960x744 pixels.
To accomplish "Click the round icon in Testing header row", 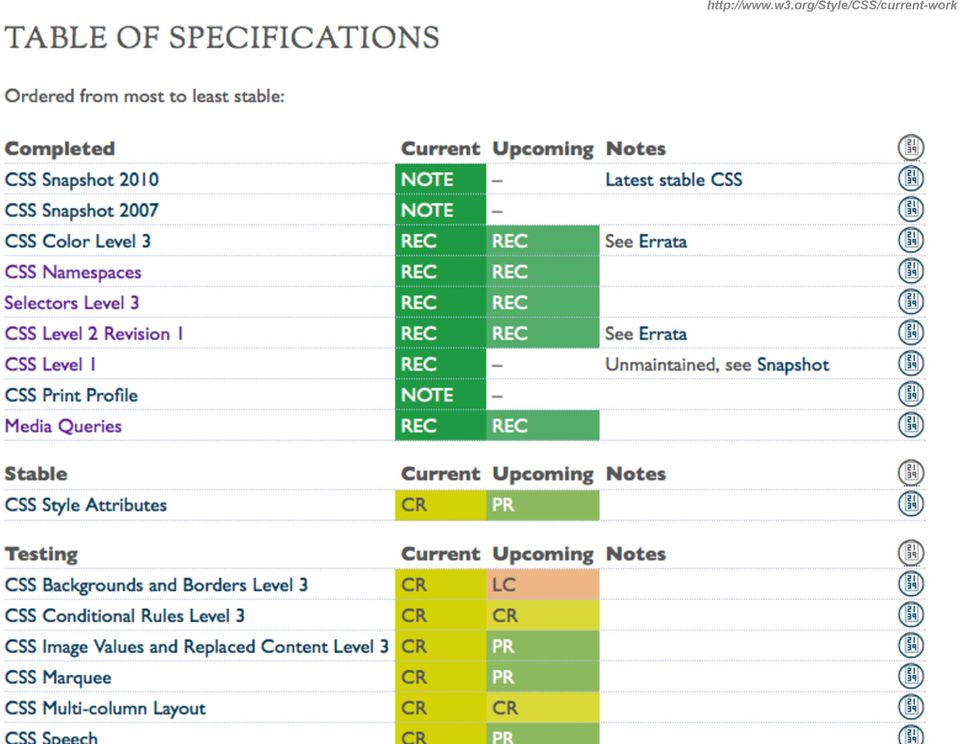I will coord(911,553).
